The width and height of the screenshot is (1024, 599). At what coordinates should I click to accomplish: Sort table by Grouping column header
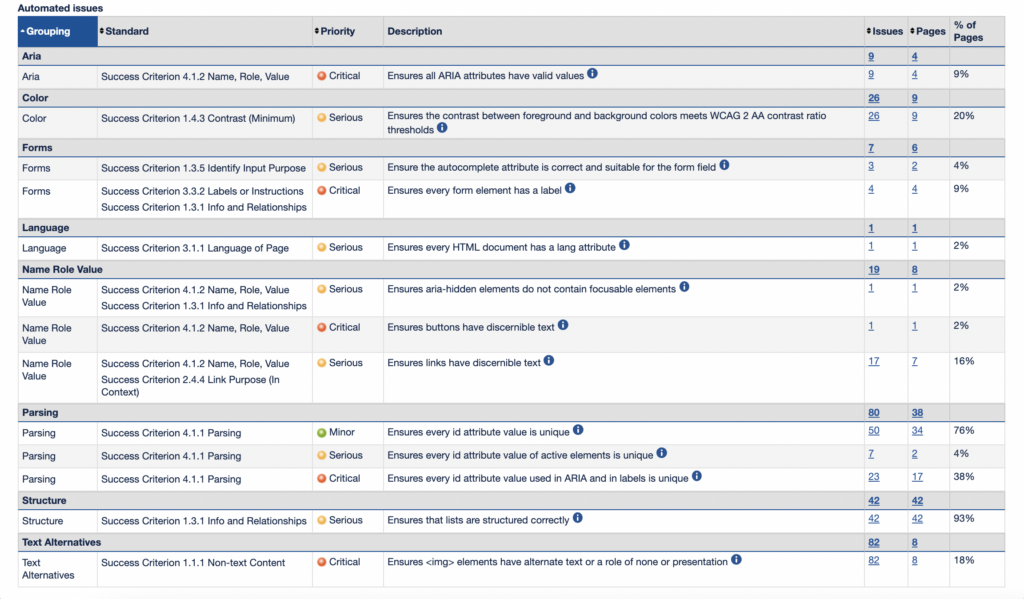tap(48, 31)
